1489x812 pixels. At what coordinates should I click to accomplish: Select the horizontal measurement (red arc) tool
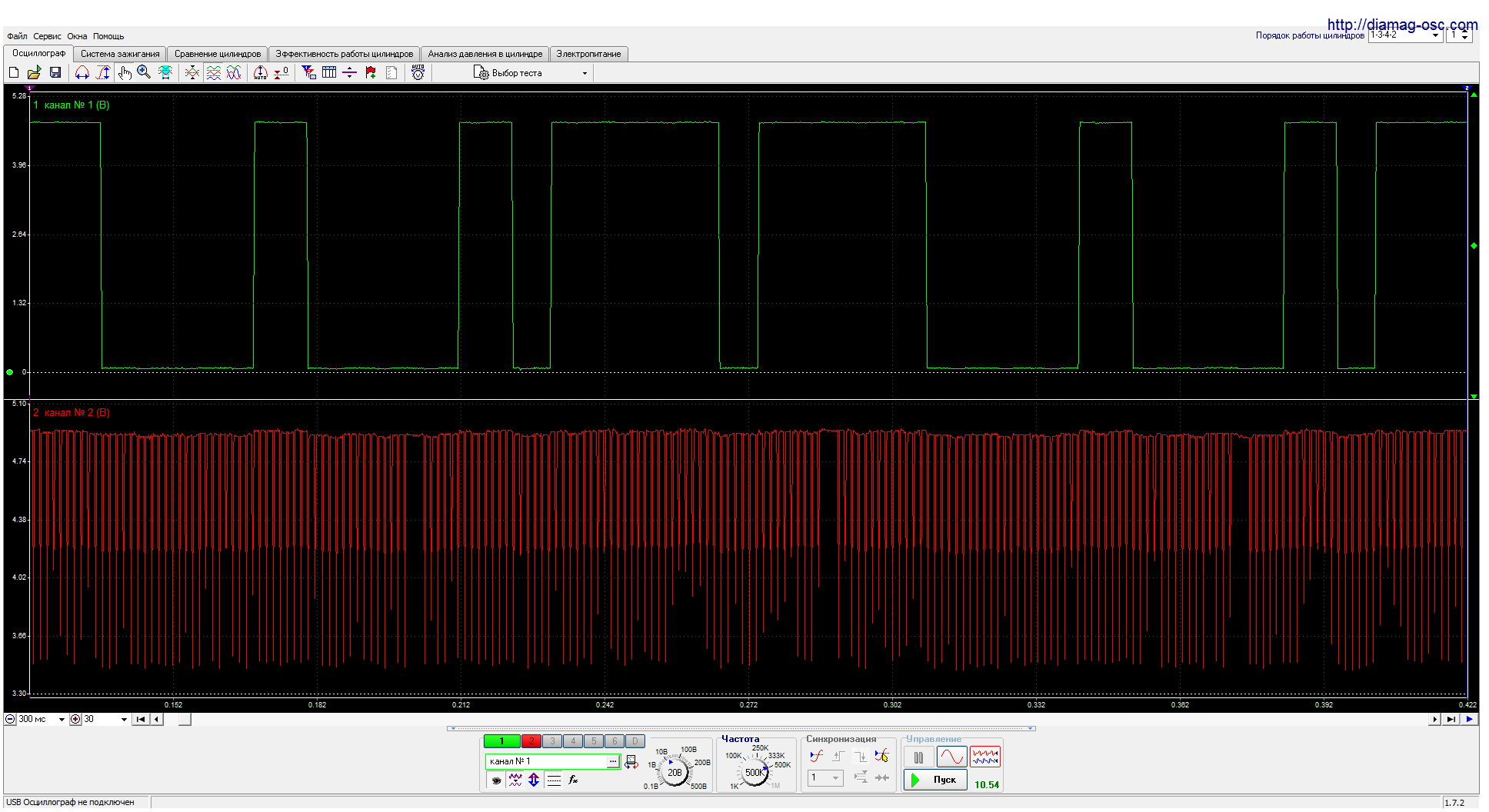82,72
